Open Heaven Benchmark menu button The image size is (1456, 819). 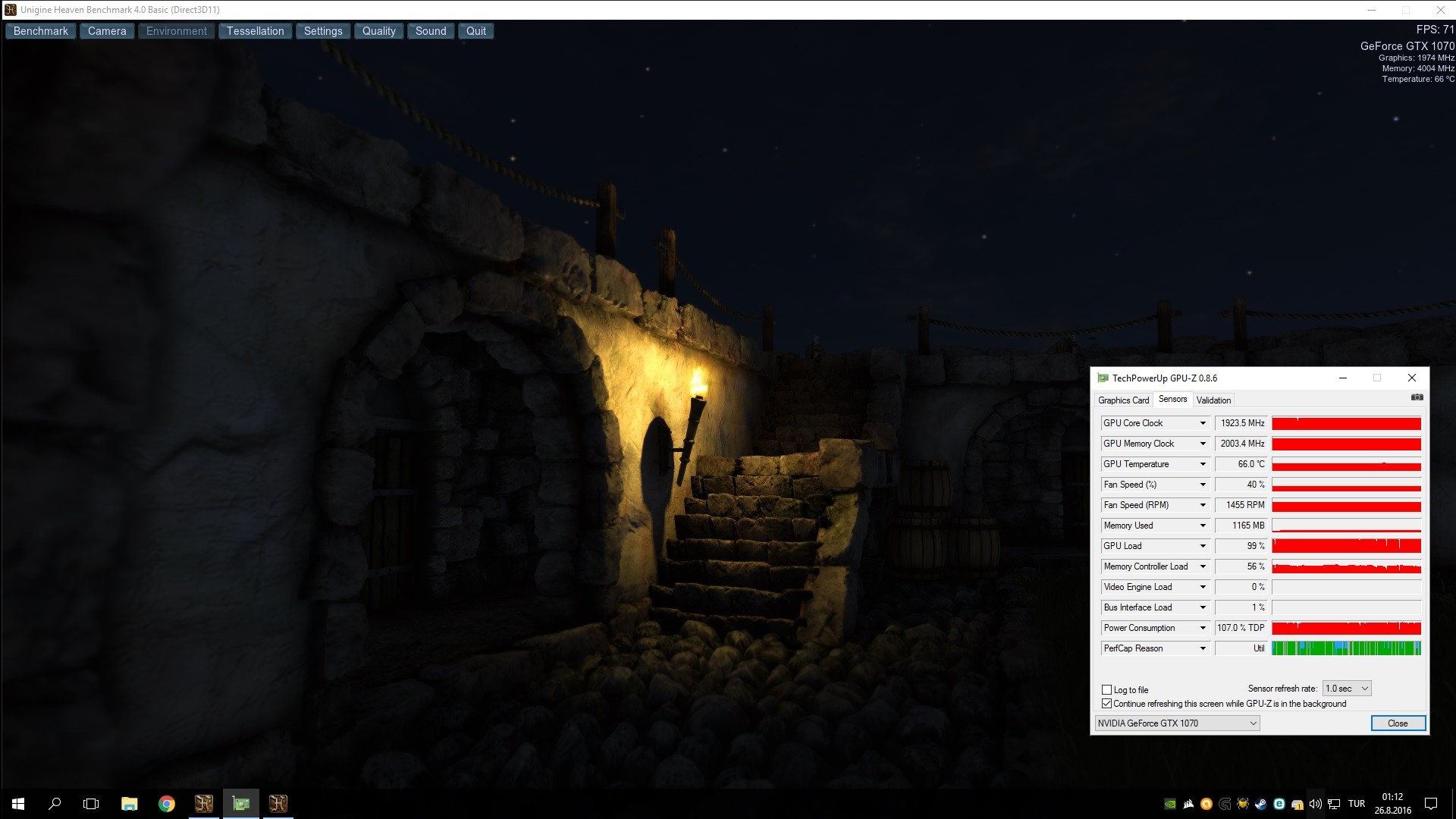(41, 31)
